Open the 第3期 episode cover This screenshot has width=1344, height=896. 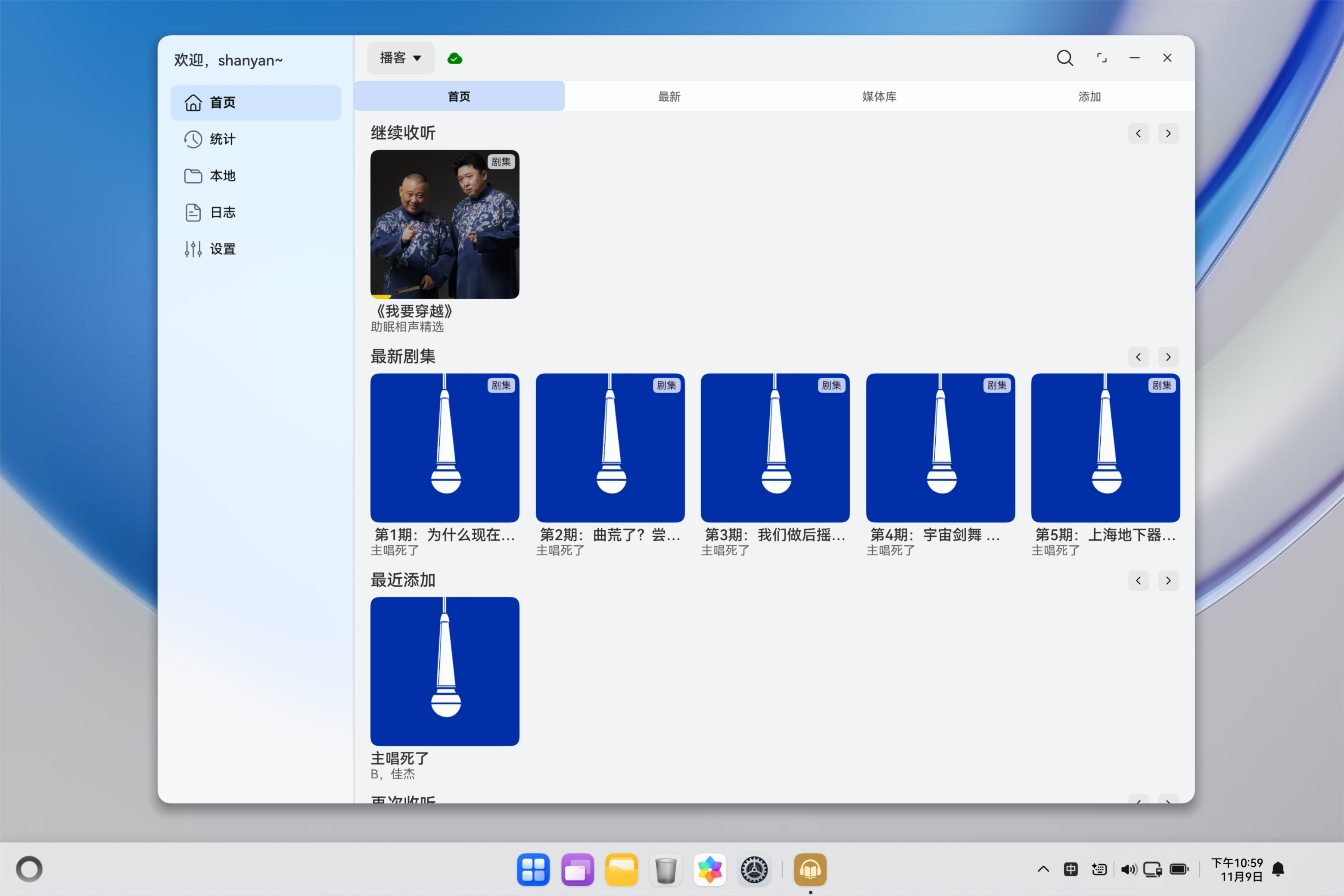coord(775,448)
